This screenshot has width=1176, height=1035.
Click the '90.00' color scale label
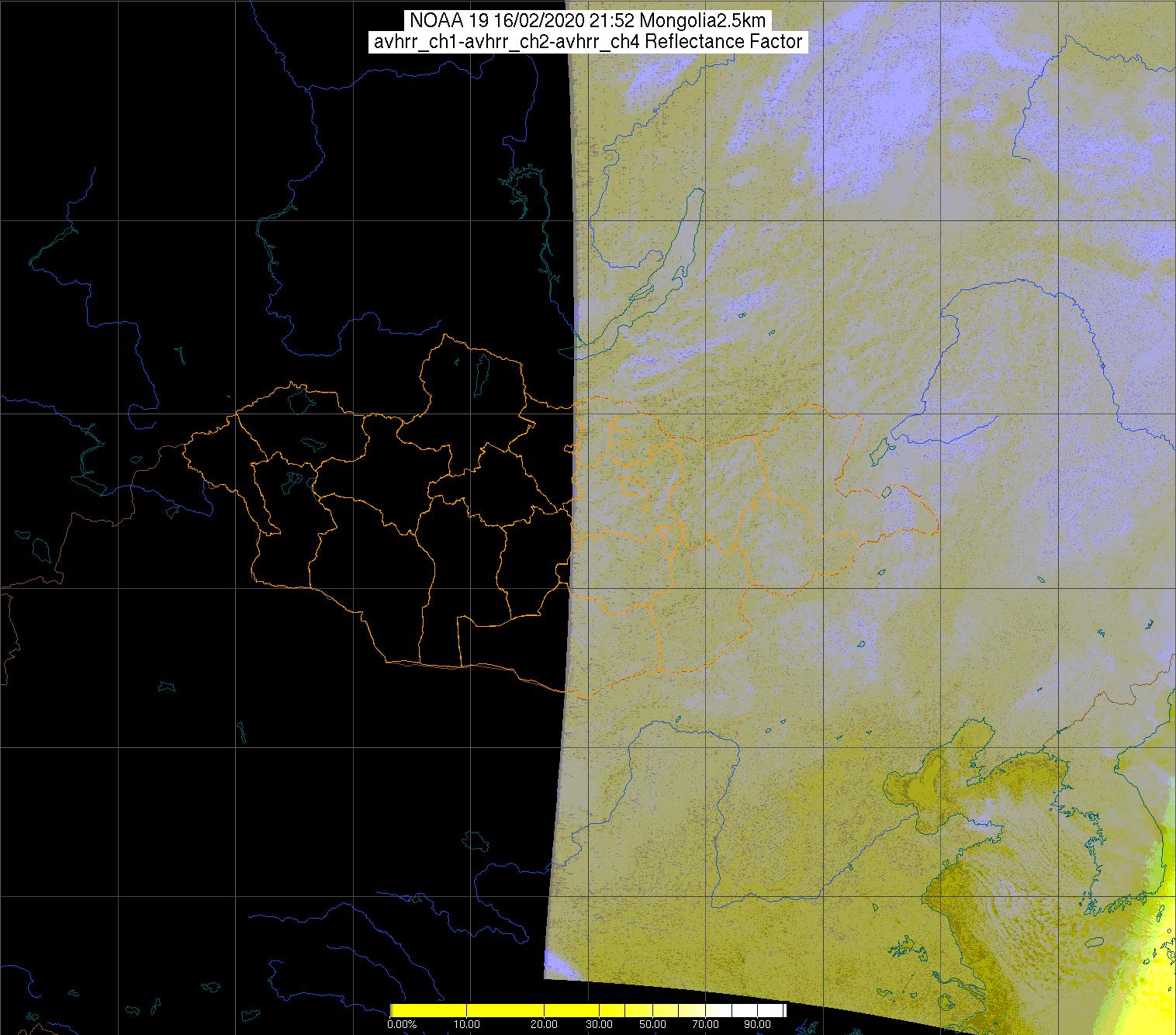pos(757,1024)
